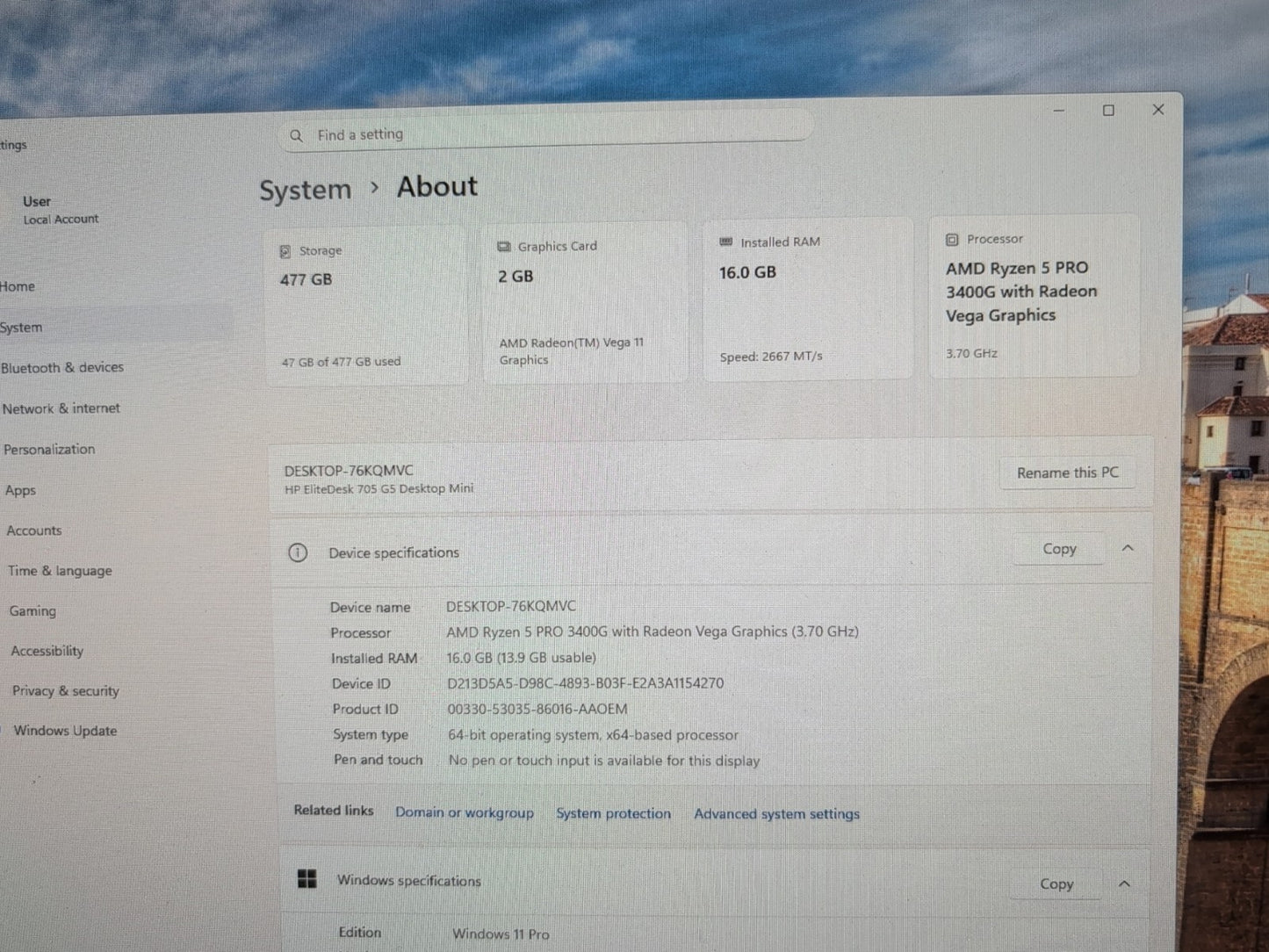The image size is (1269, 952).
Task: Click the Processor card icon
Action: pos(952,239)
